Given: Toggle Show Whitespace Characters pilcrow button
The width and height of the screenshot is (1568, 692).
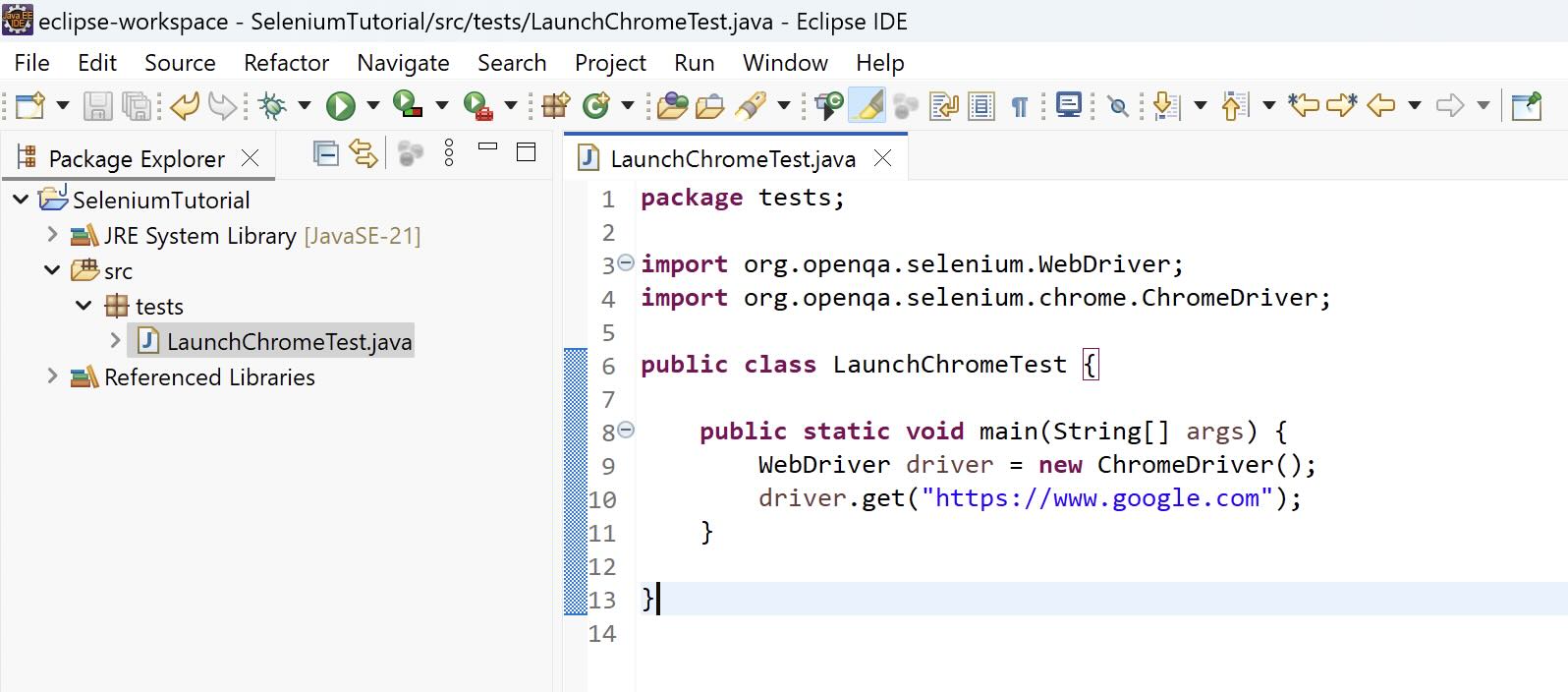Looking at the screenshot, I should coord(1020,106).
